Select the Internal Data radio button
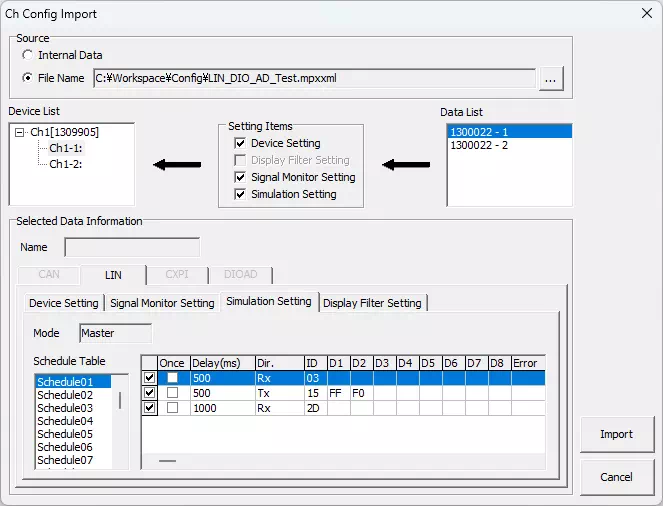 coord(27,55)
